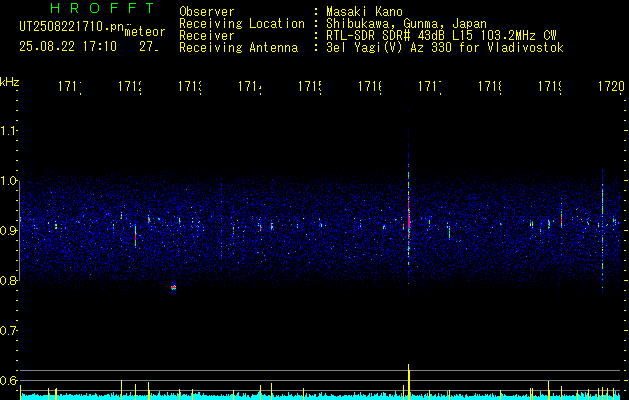629x400 pixels.
Task: Select the observer name Masaki Kano
Action: click(364, 12)
